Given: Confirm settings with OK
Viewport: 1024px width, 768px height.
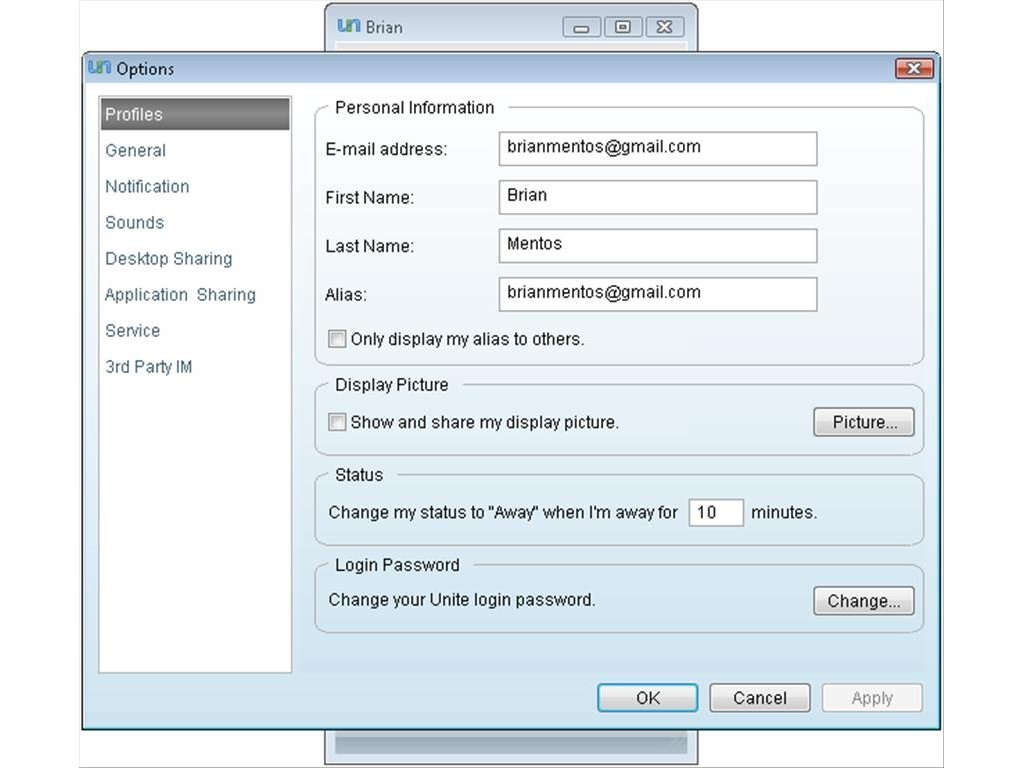Looking at the screenshot, I should (647, 698).
